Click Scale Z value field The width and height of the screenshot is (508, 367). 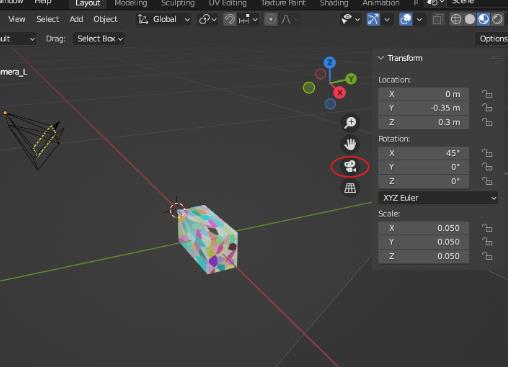coord(423,256)
